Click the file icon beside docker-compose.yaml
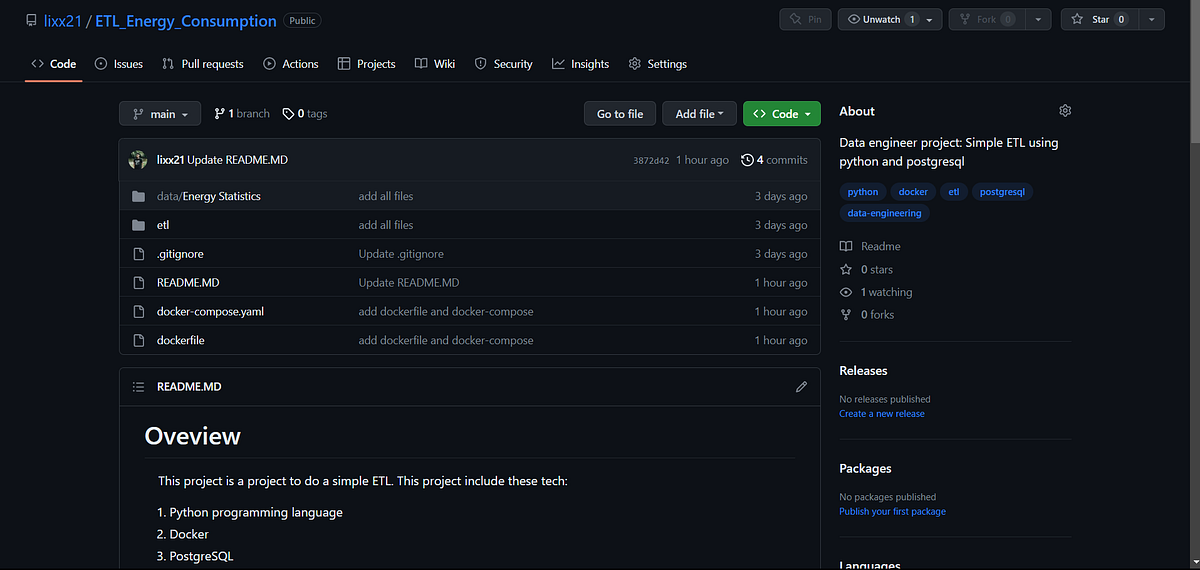The height and width of the screenshot is (570, 1200). pos(139,312)
